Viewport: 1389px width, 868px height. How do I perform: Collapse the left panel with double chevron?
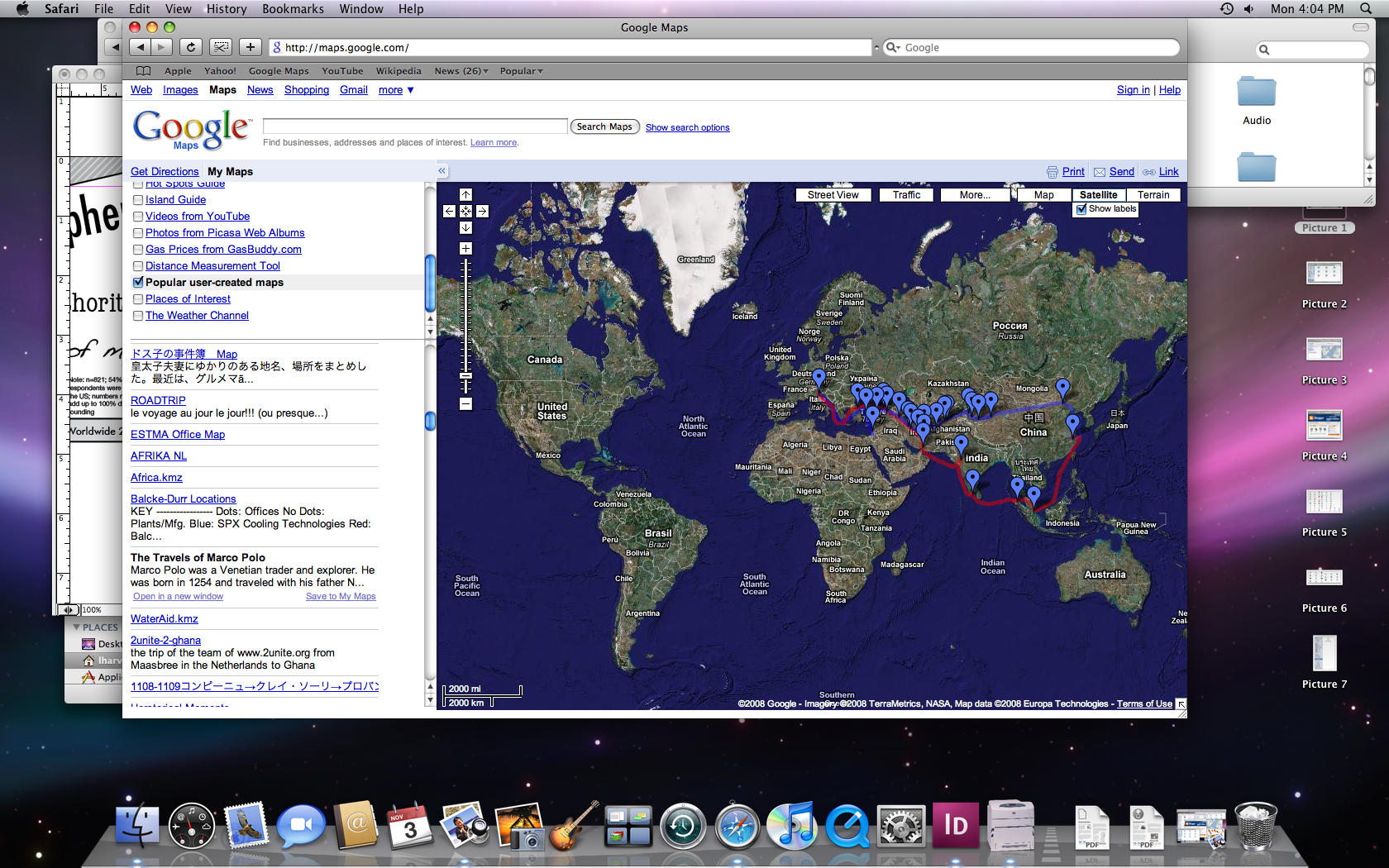tap(442, 171)
